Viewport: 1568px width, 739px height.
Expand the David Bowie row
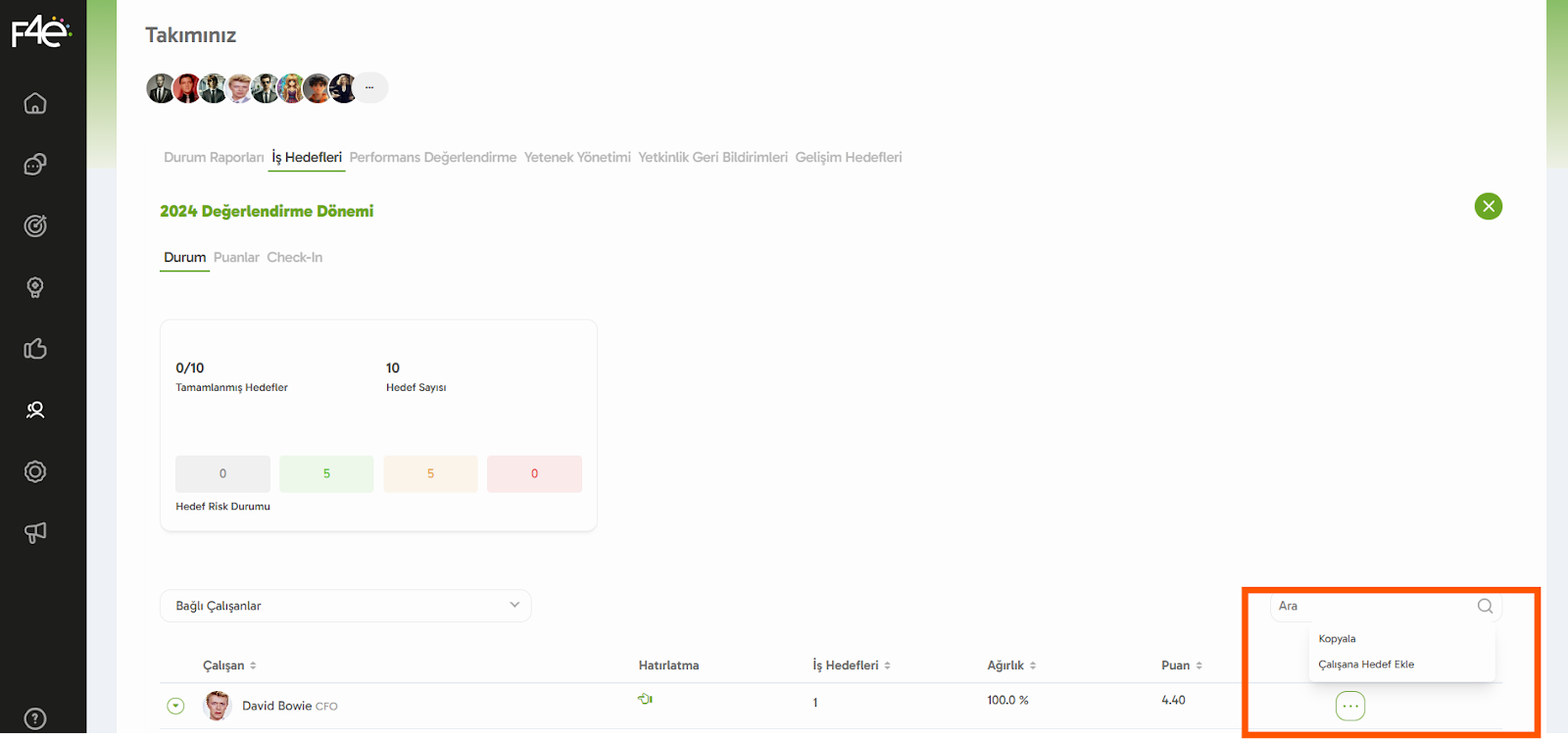[175, 706]
